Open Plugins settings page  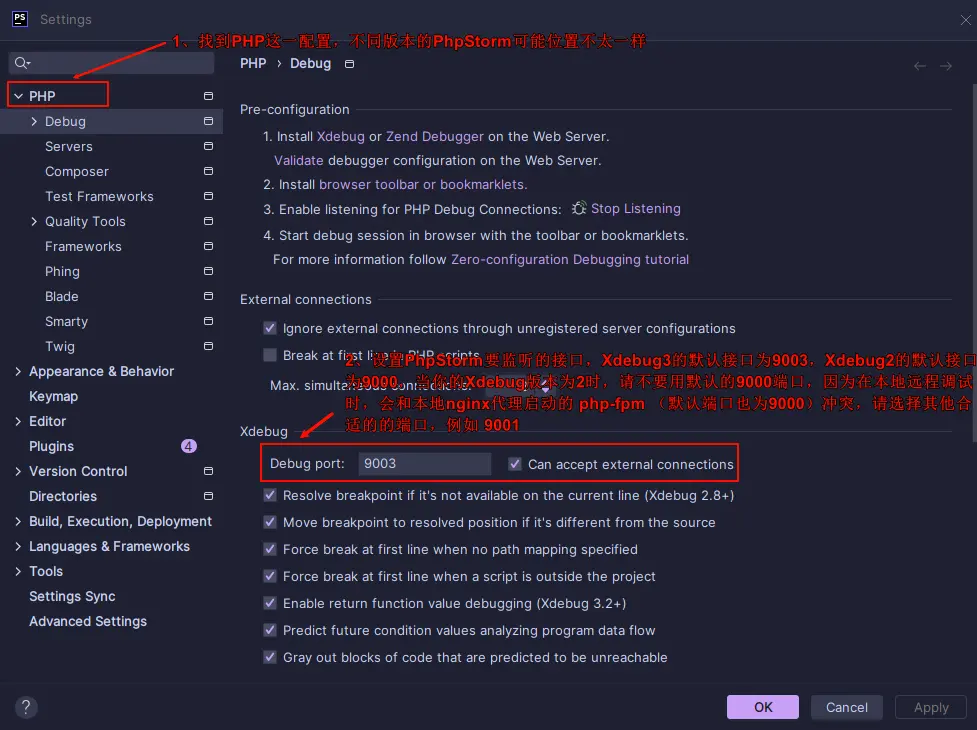[x=51, y=446]
